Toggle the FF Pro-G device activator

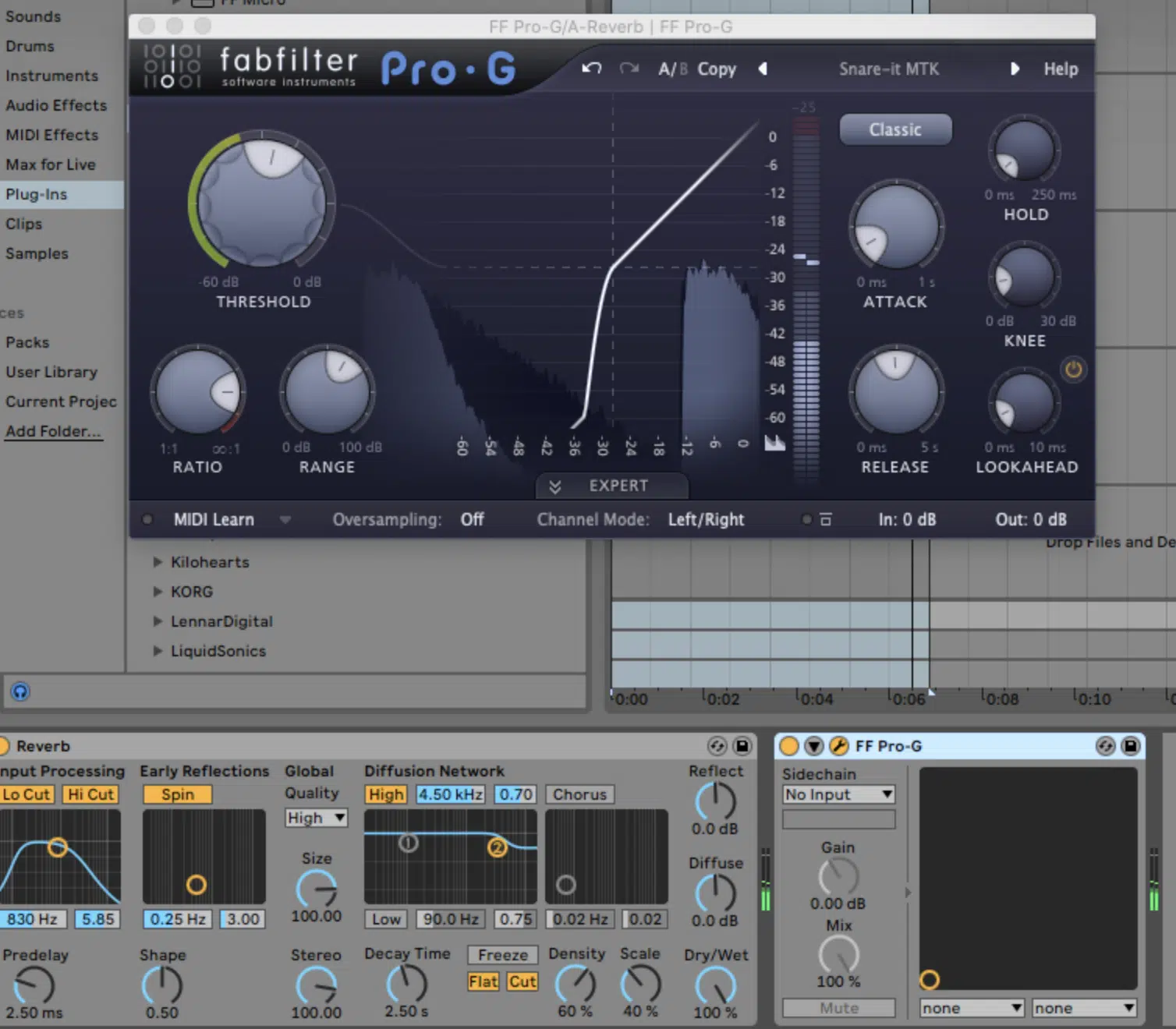(788, 746)
